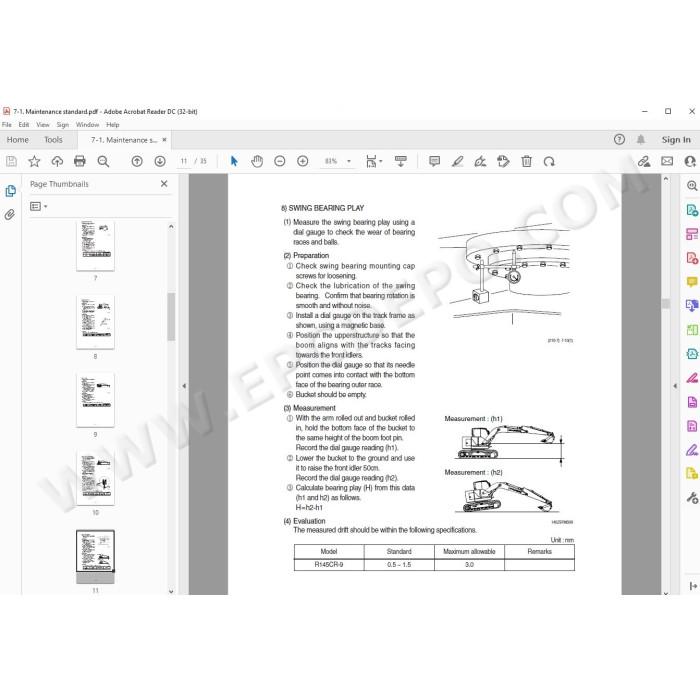Open the More Tools wrench icon

tap(692, 497)
